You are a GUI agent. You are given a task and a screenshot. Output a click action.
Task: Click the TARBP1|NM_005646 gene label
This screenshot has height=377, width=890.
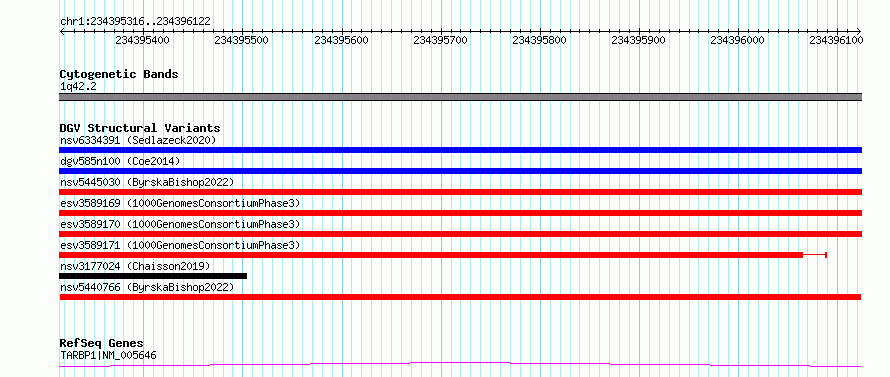click(108, 355)
